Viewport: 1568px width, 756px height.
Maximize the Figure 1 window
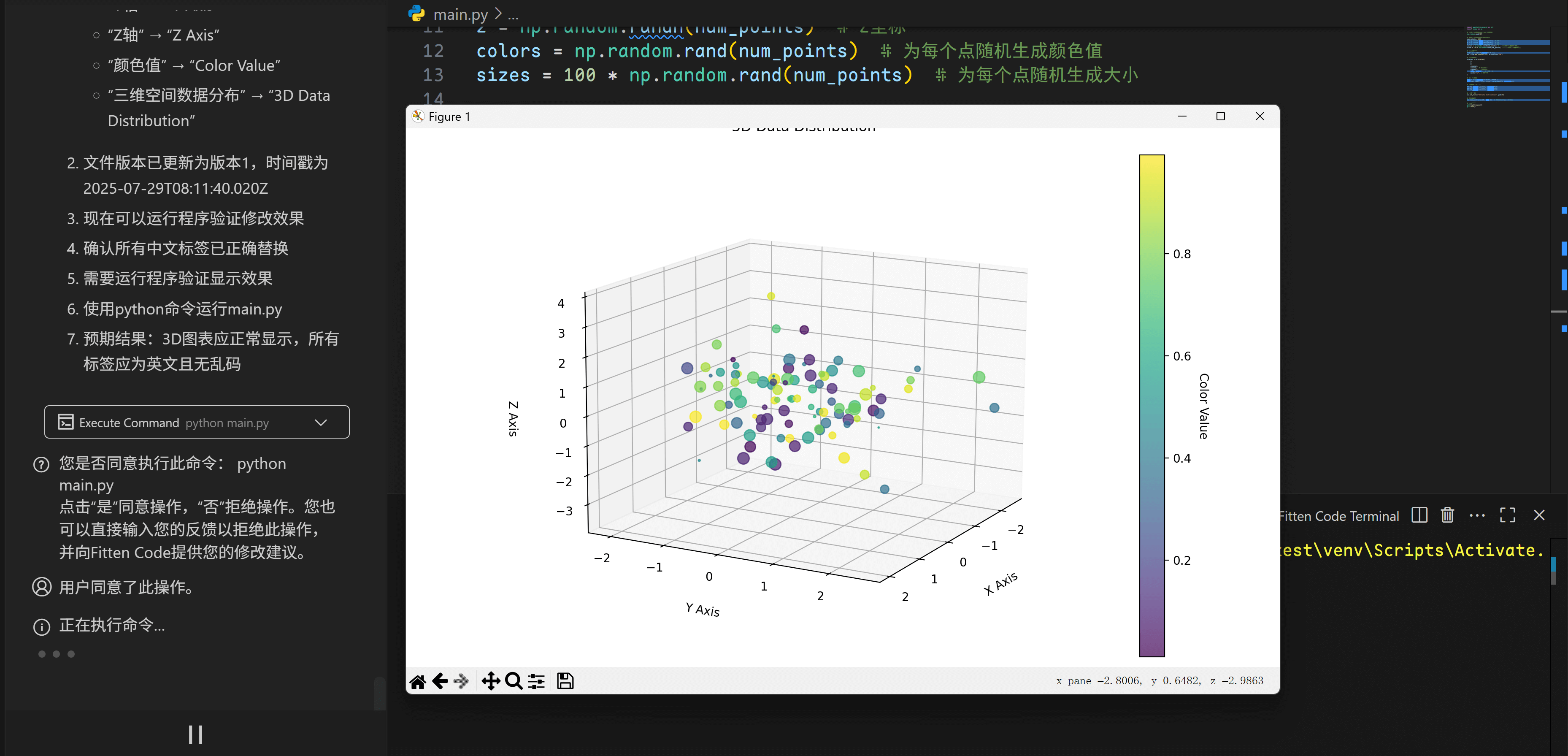coord(1220,116)
